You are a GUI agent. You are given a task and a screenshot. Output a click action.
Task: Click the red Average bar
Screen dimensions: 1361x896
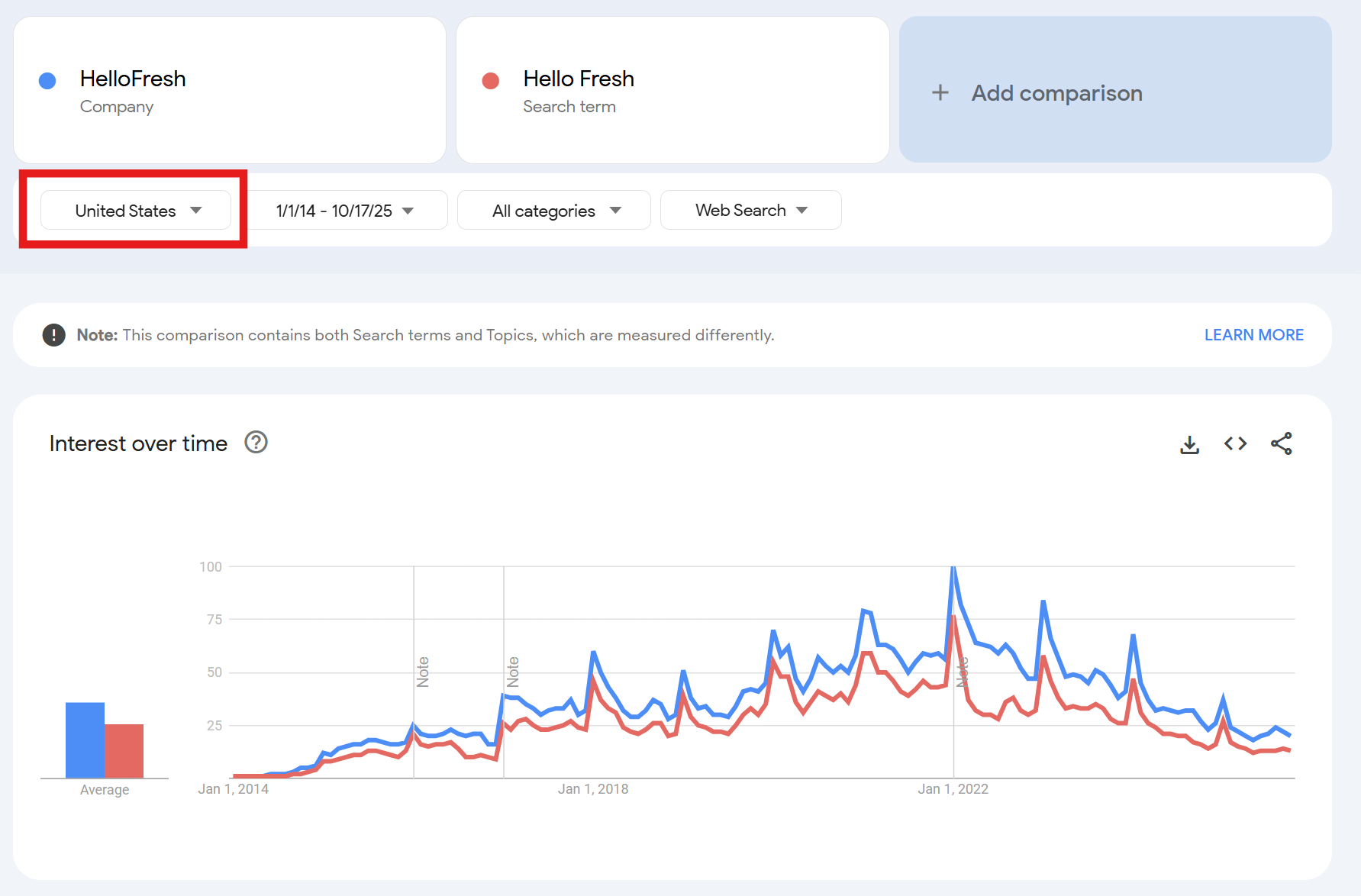point(124,750)
